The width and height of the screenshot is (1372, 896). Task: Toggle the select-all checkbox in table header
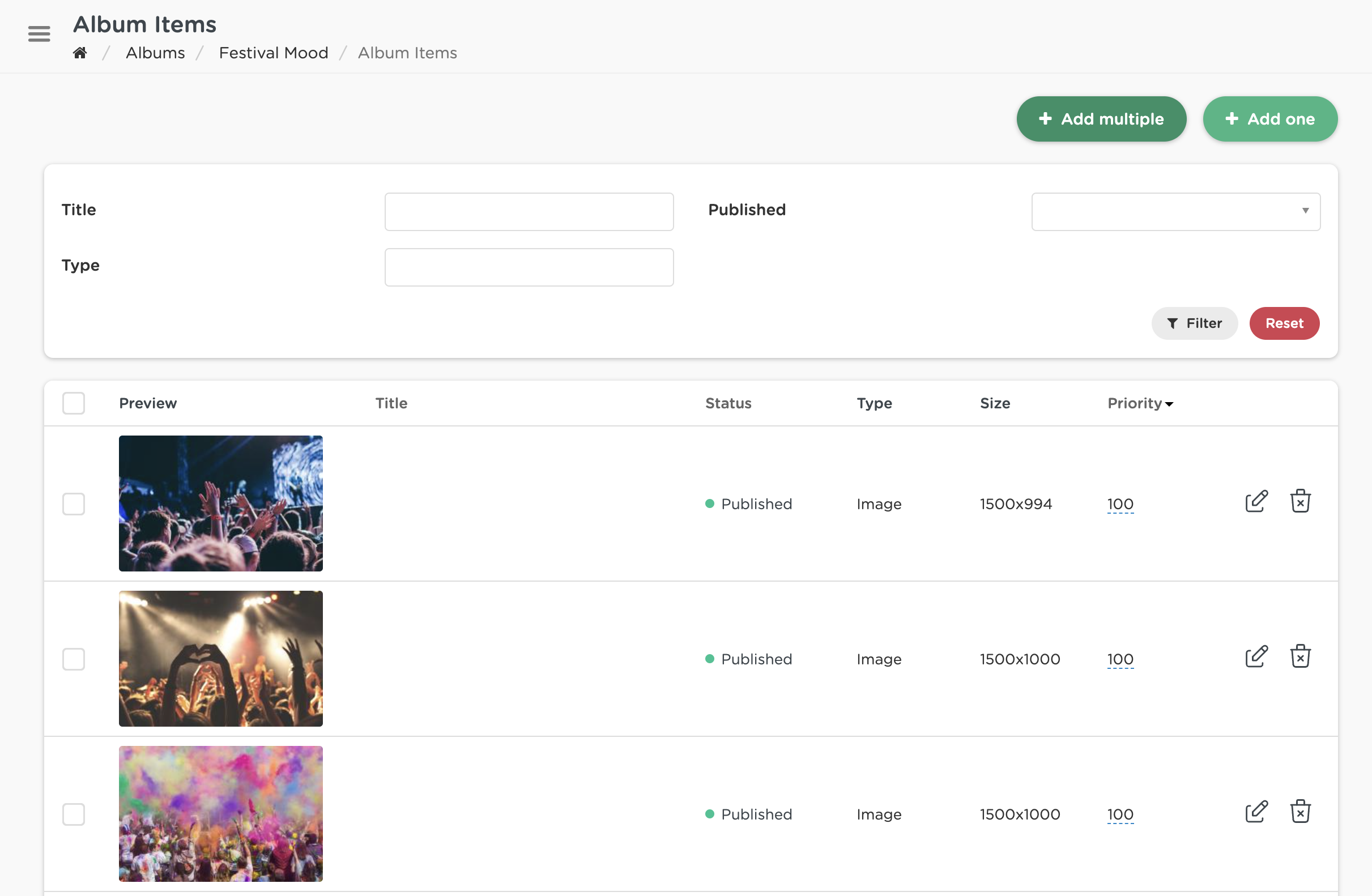(x=74, y=403)
